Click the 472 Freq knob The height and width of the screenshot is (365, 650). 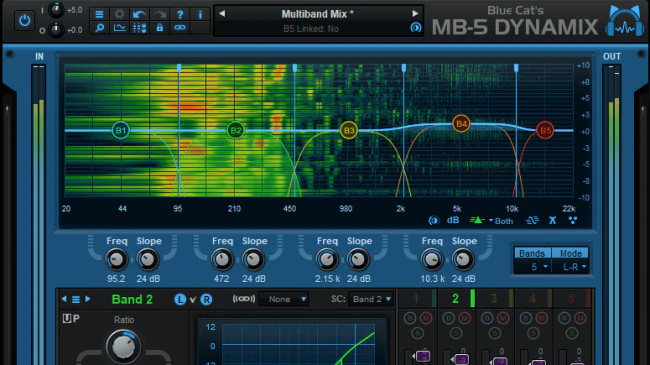pyautogui.click(x=222, y=260)
